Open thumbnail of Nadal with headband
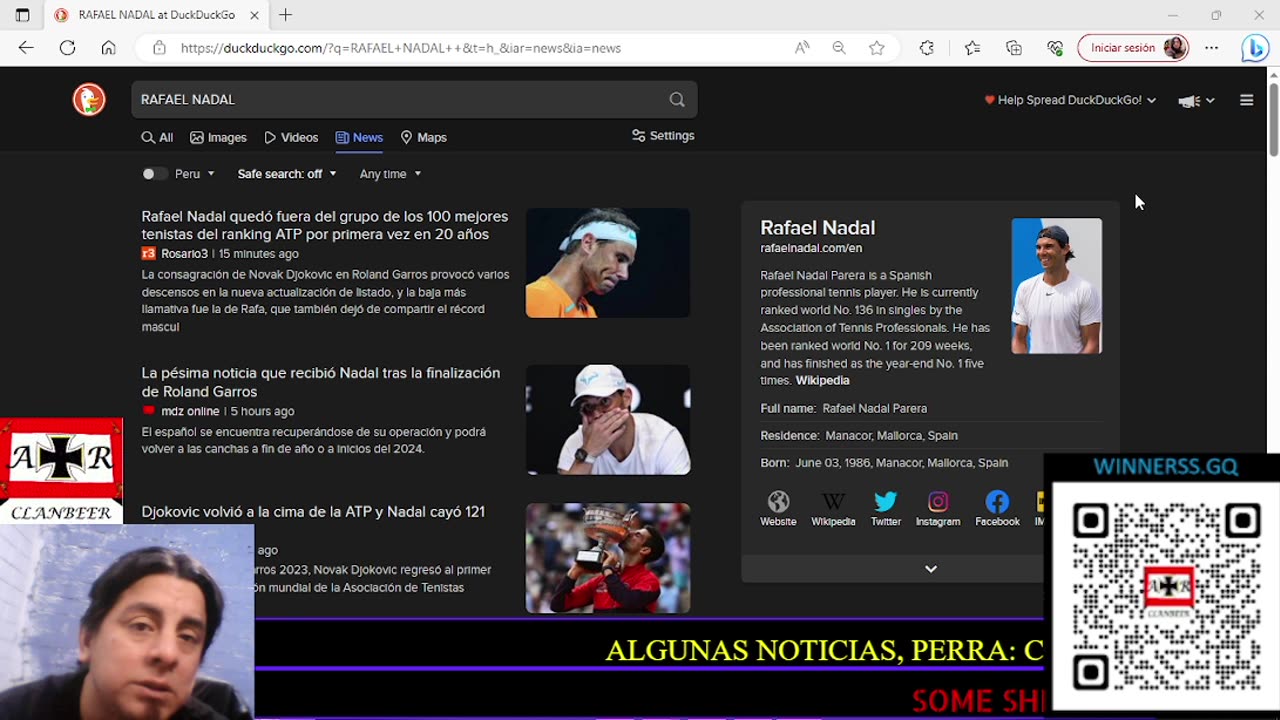This screenshot has height=720, width=1280. (608, 263)
